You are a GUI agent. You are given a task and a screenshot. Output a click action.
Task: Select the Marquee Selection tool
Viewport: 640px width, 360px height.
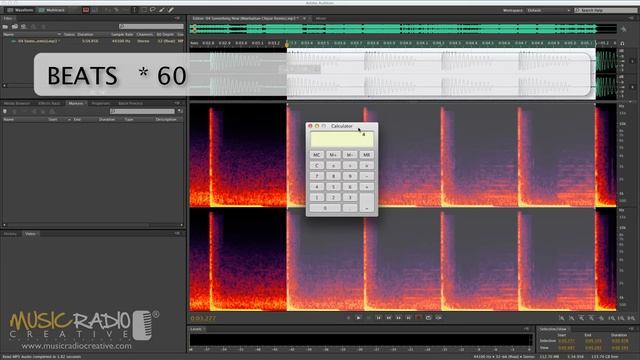coord(144,10)
